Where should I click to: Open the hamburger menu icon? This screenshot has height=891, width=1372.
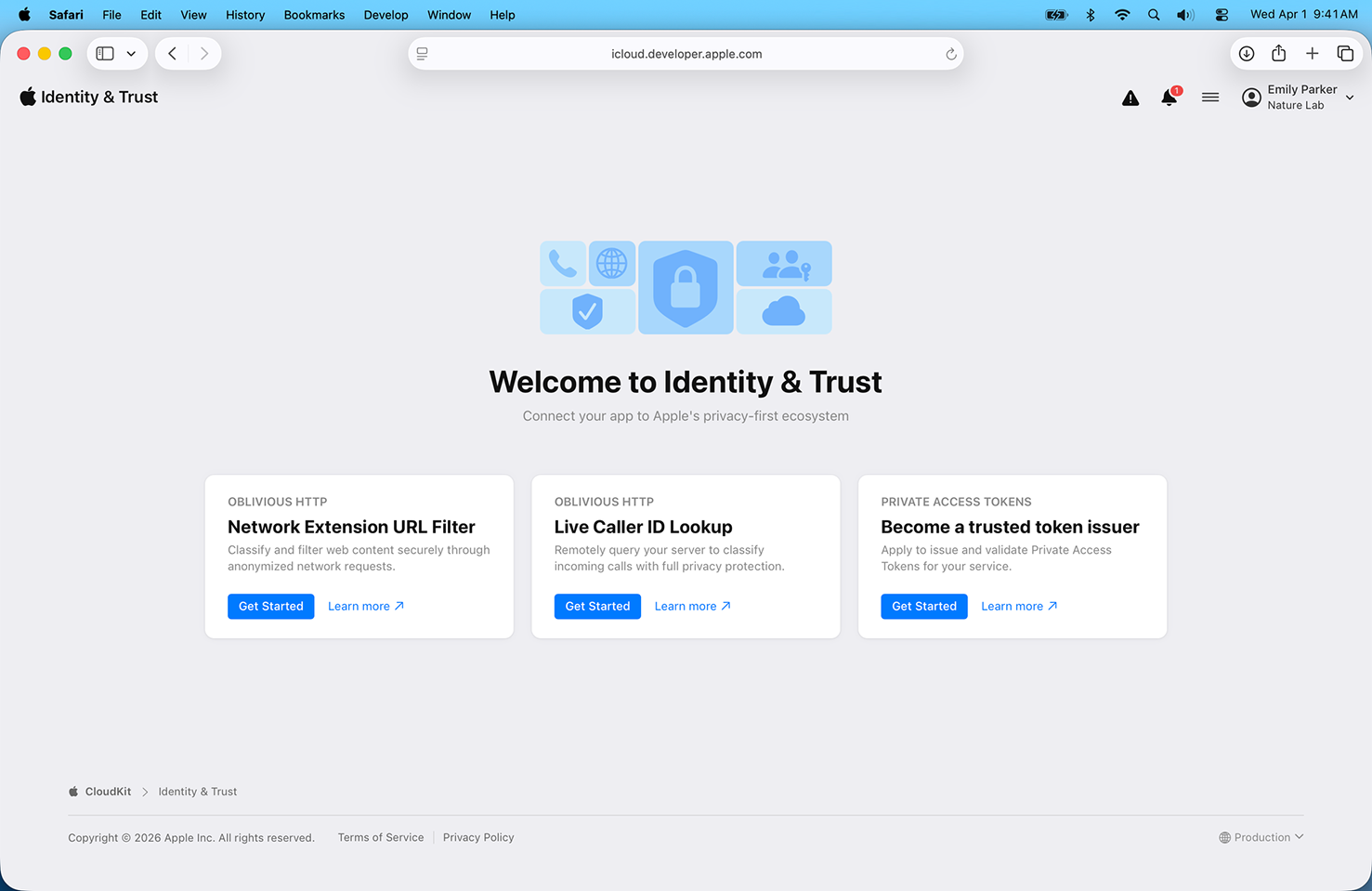click(1210, 97)
